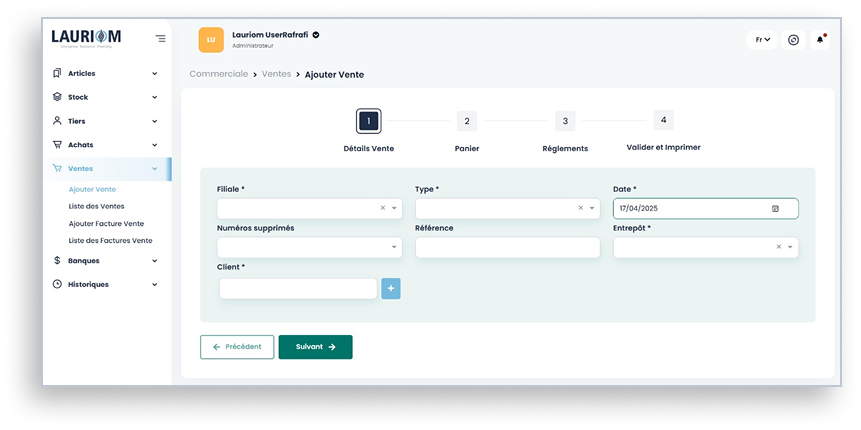The height and width of the screenshot is (430, 861).
Task: Open notifications bell icon
Action: [820, 40]
